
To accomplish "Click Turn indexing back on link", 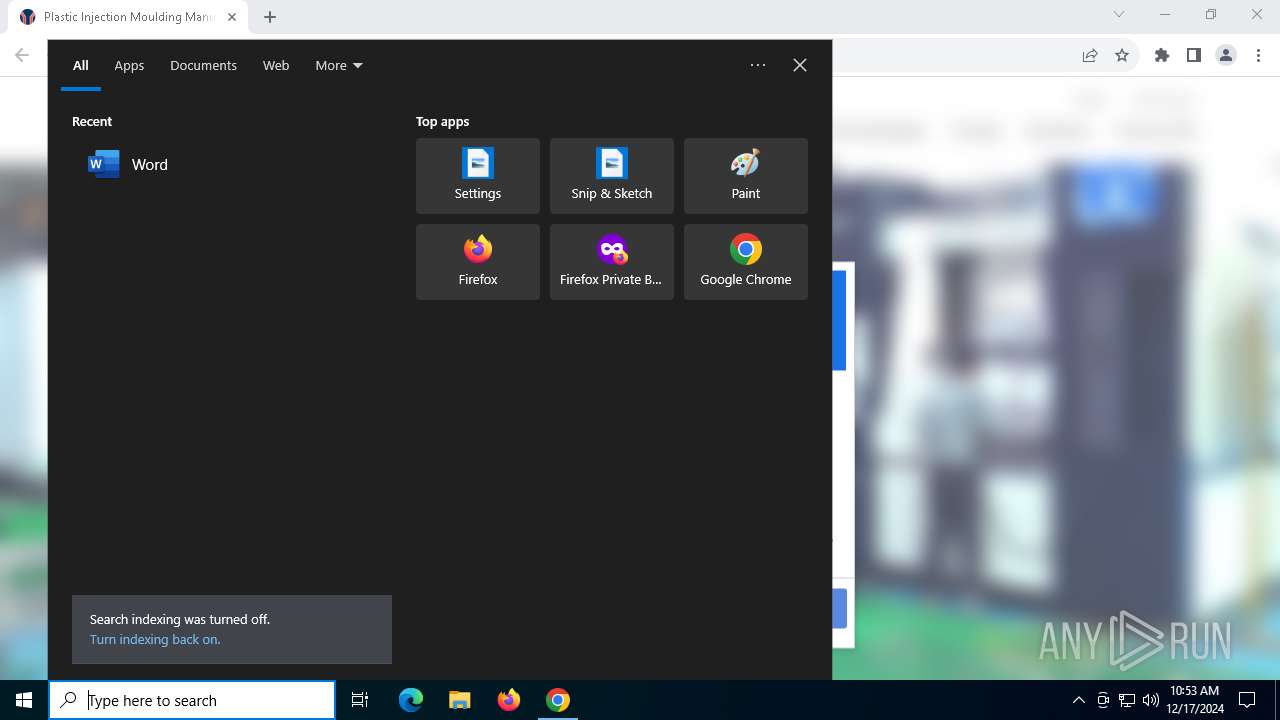I will 155,640.
